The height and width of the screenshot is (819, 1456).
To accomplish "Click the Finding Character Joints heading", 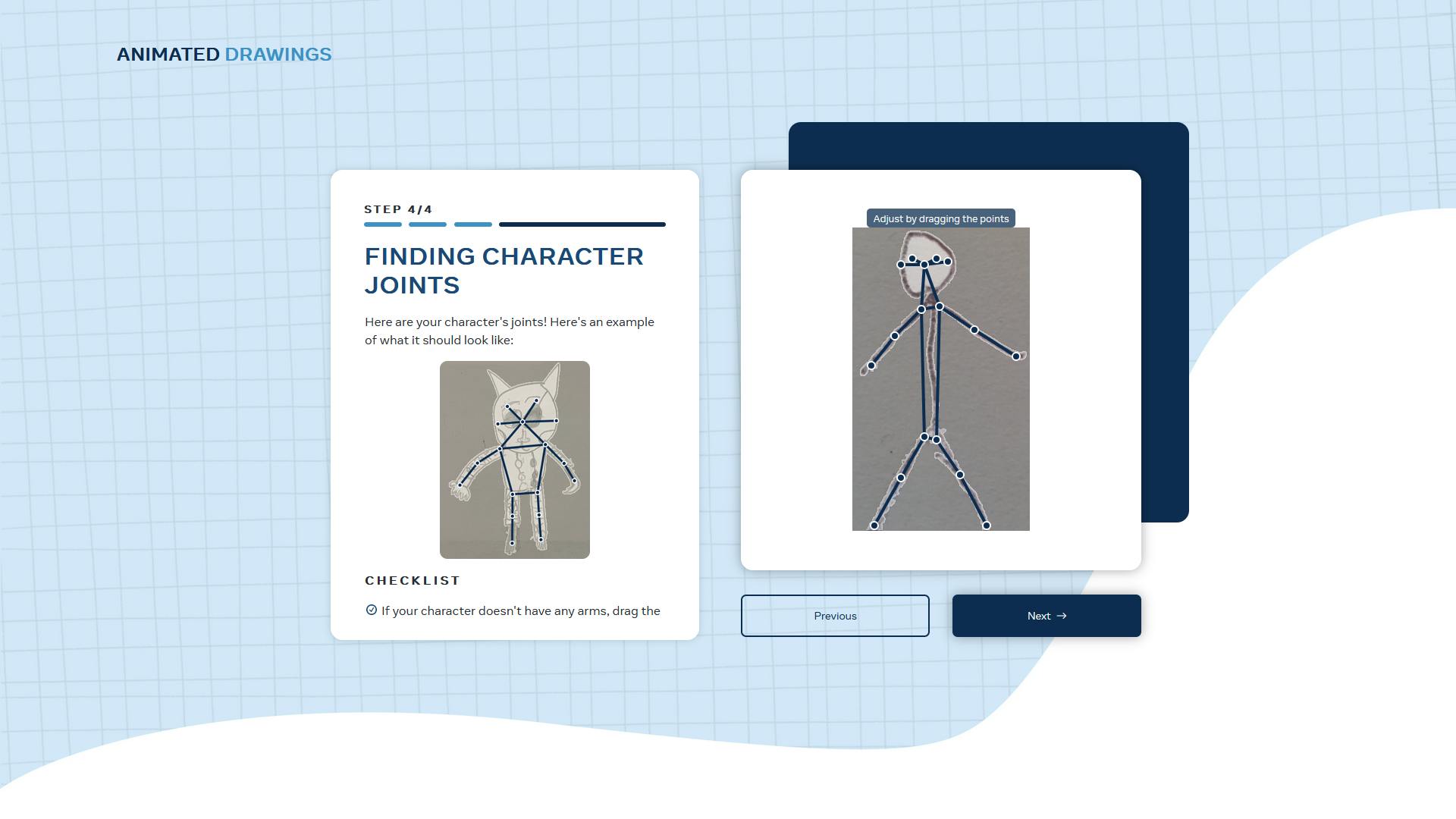I will [504, 271].
